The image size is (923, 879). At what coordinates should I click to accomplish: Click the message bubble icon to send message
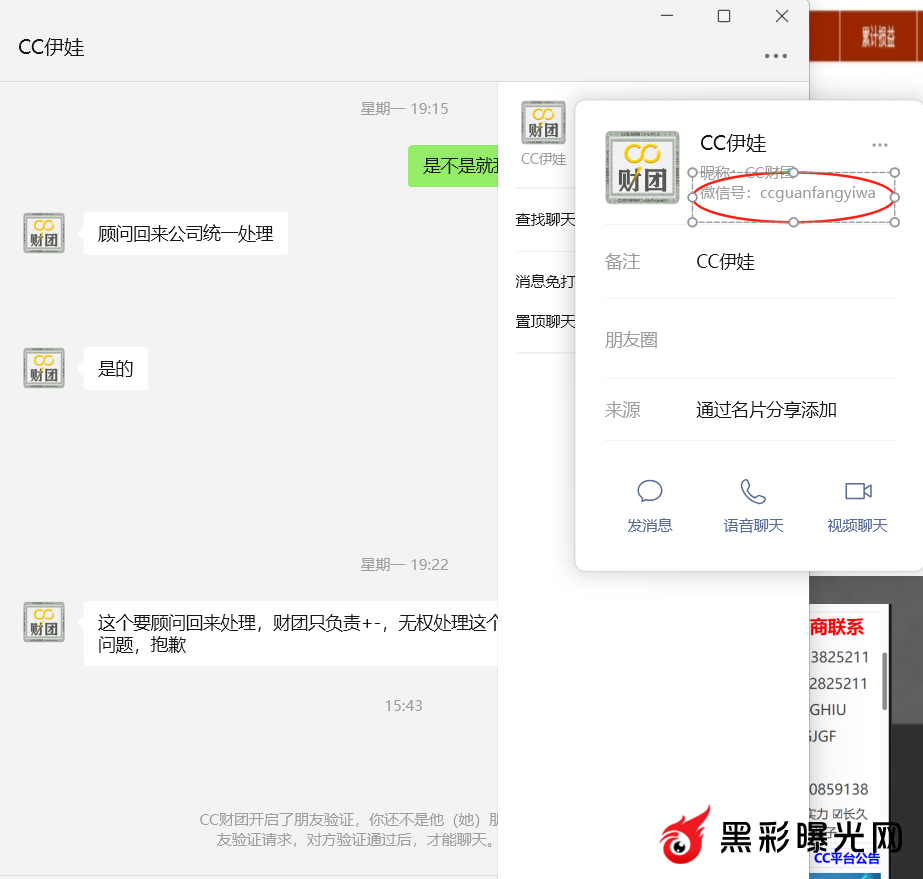coord(650,491)
